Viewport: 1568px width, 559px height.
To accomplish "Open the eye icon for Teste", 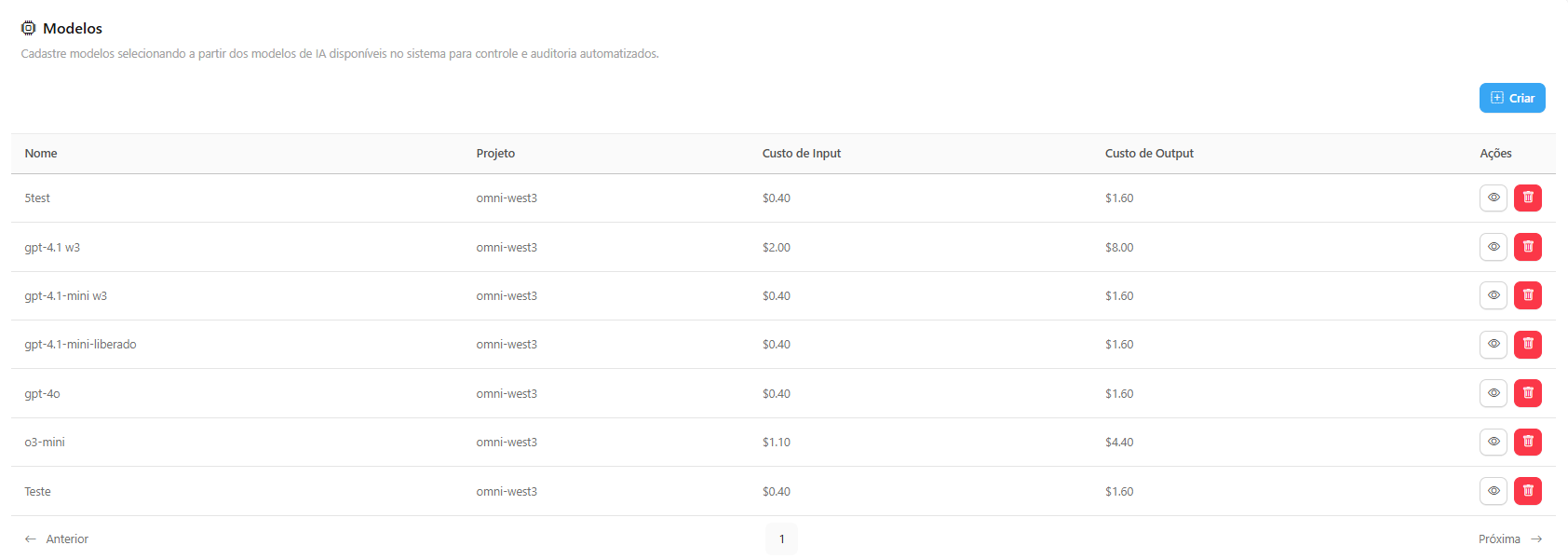I will pyautogui.click(x=1493, y=491).
